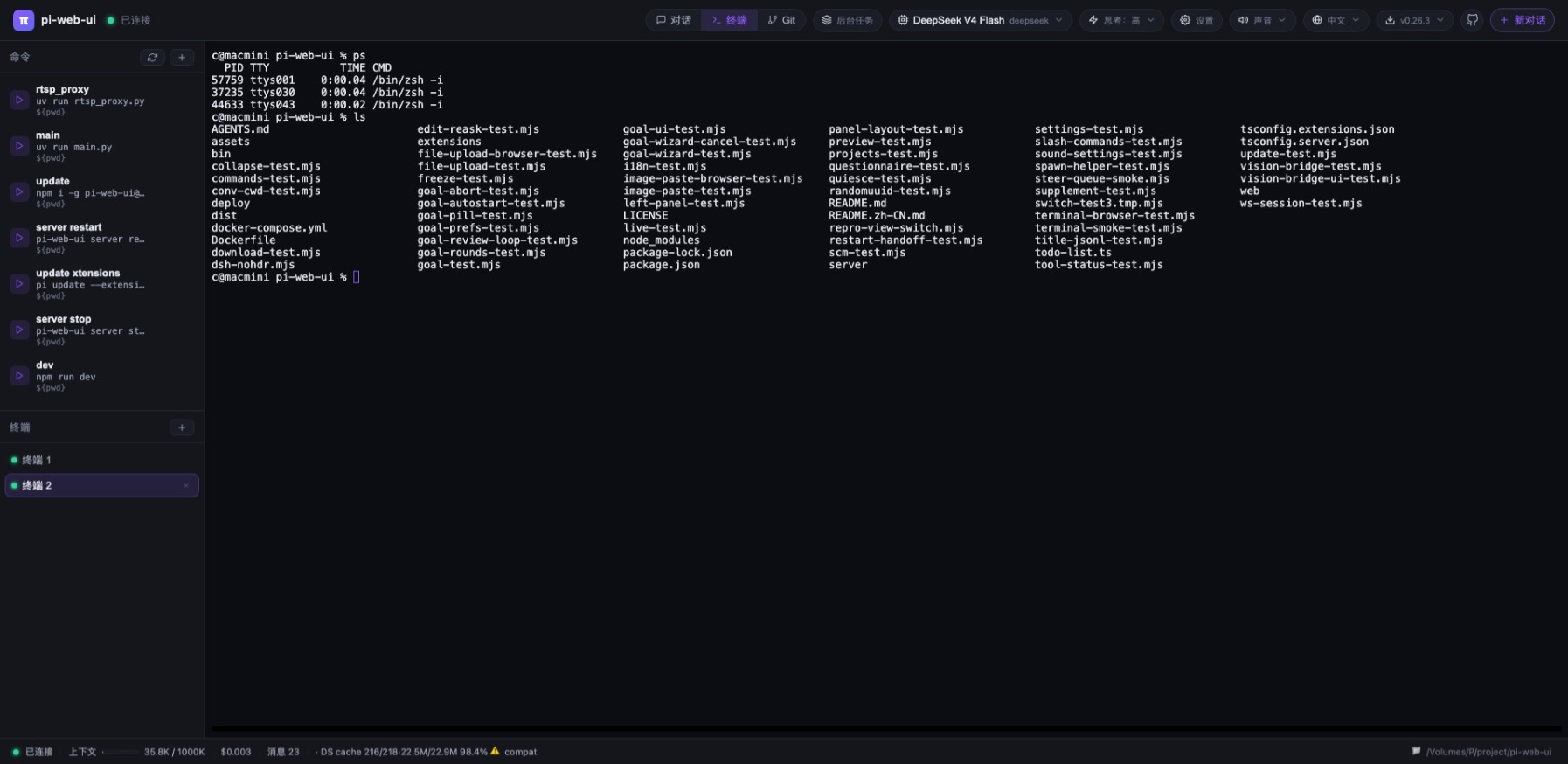Open the DeepSeek V4 Flash model dropdown
This screenshot has width=1568, height=764.
981,20
